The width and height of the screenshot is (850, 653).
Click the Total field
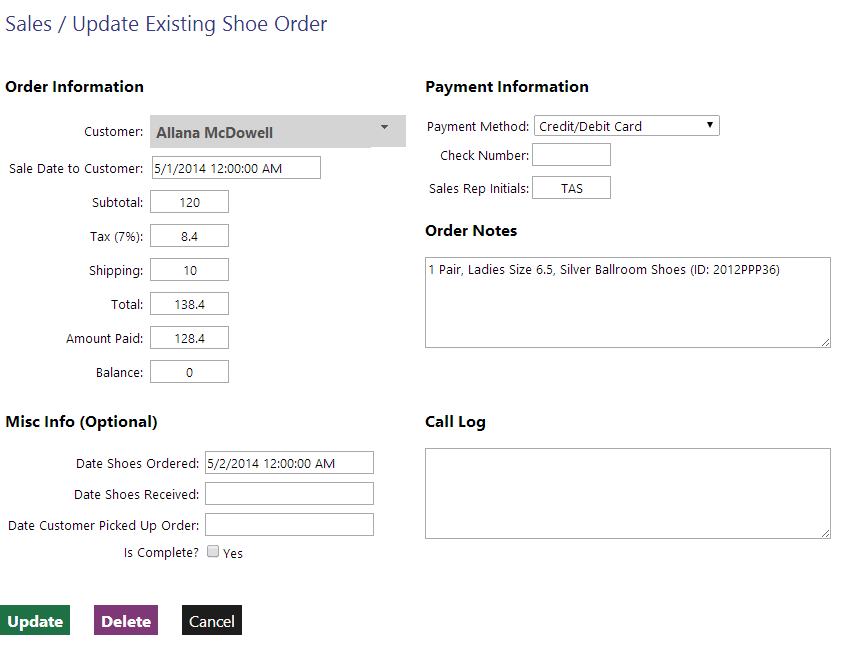(x=189, y=303)
